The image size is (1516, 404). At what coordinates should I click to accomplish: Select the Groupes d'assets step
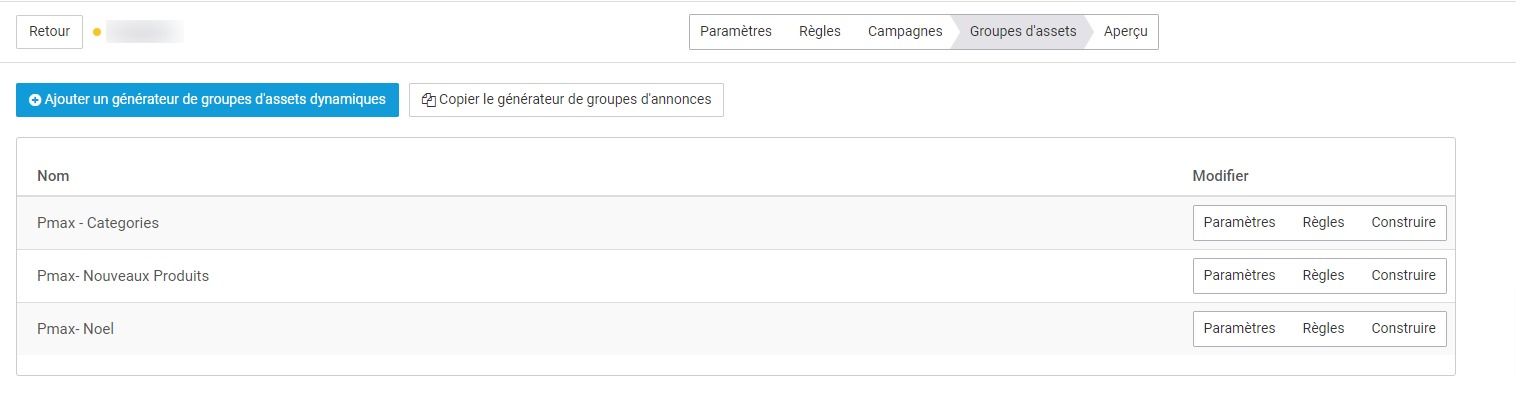click(1023, 31)
